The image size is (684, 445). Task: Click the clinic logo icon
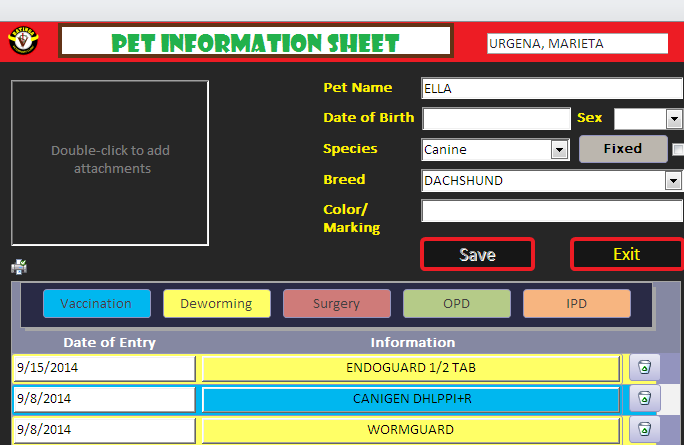coord(22,42)
